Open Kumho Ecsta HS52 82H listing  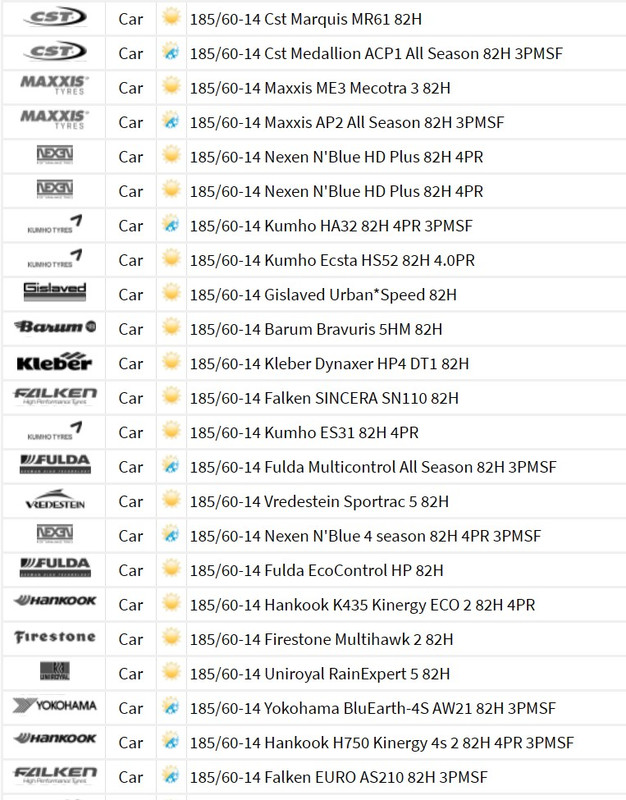tap(332, 260)
